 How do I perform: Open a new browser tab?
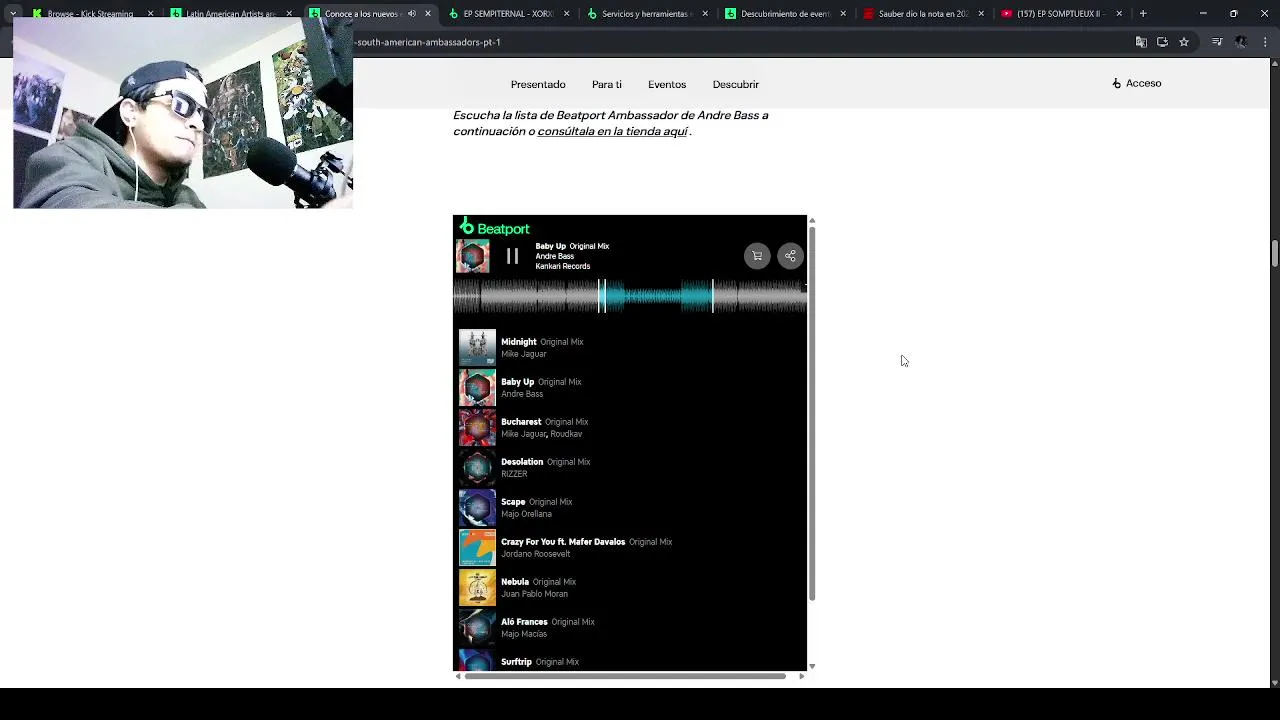coord(1143,14)
